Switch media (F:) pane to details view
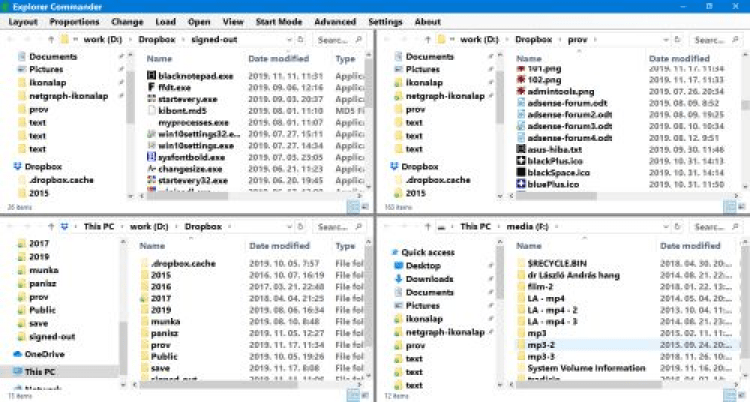The height and width of the screenshot is (402, 750). 729,395
